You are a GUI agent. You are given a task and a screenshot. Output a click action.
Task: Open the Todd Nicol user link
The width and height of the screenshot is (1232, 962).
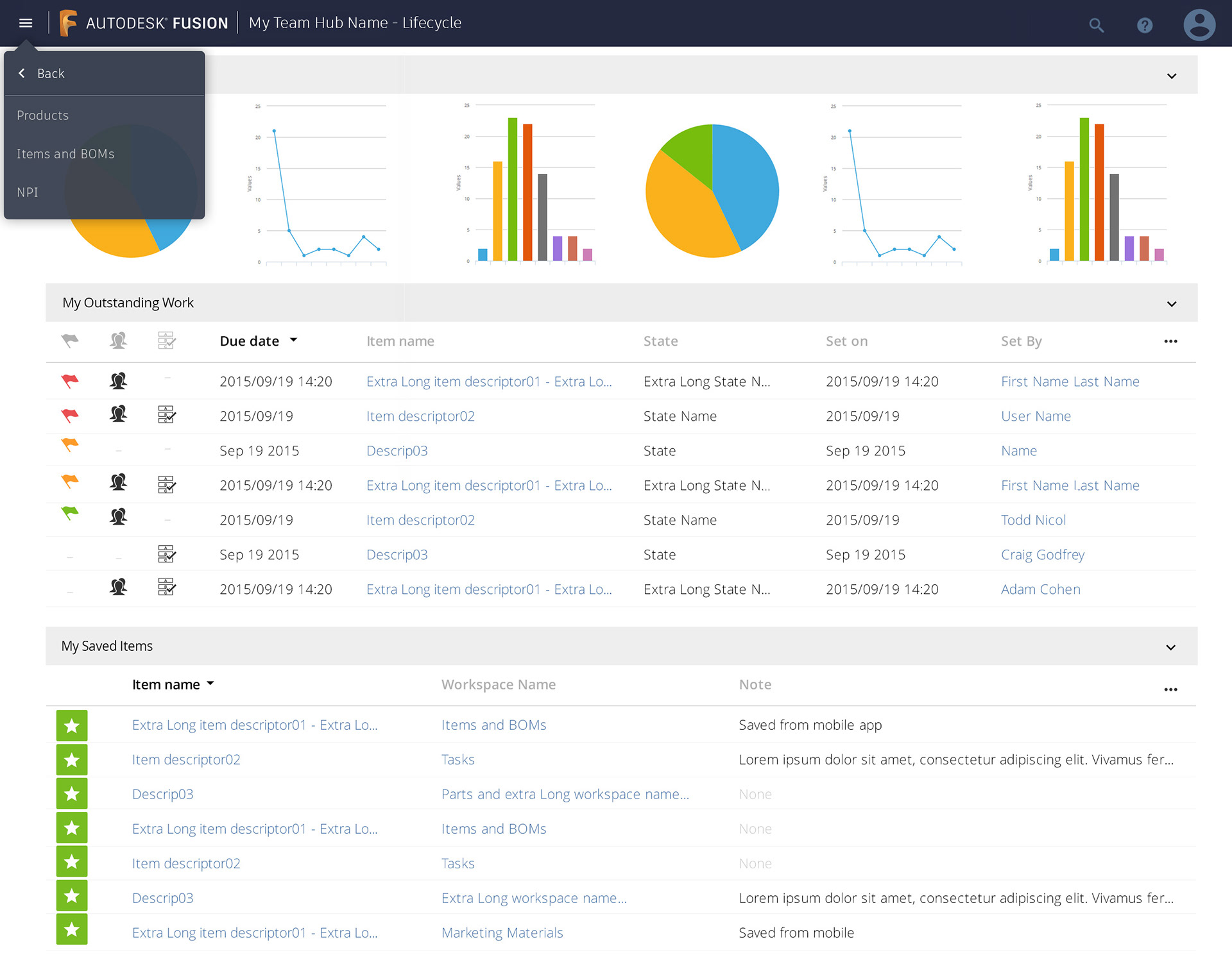(1033, 520)
